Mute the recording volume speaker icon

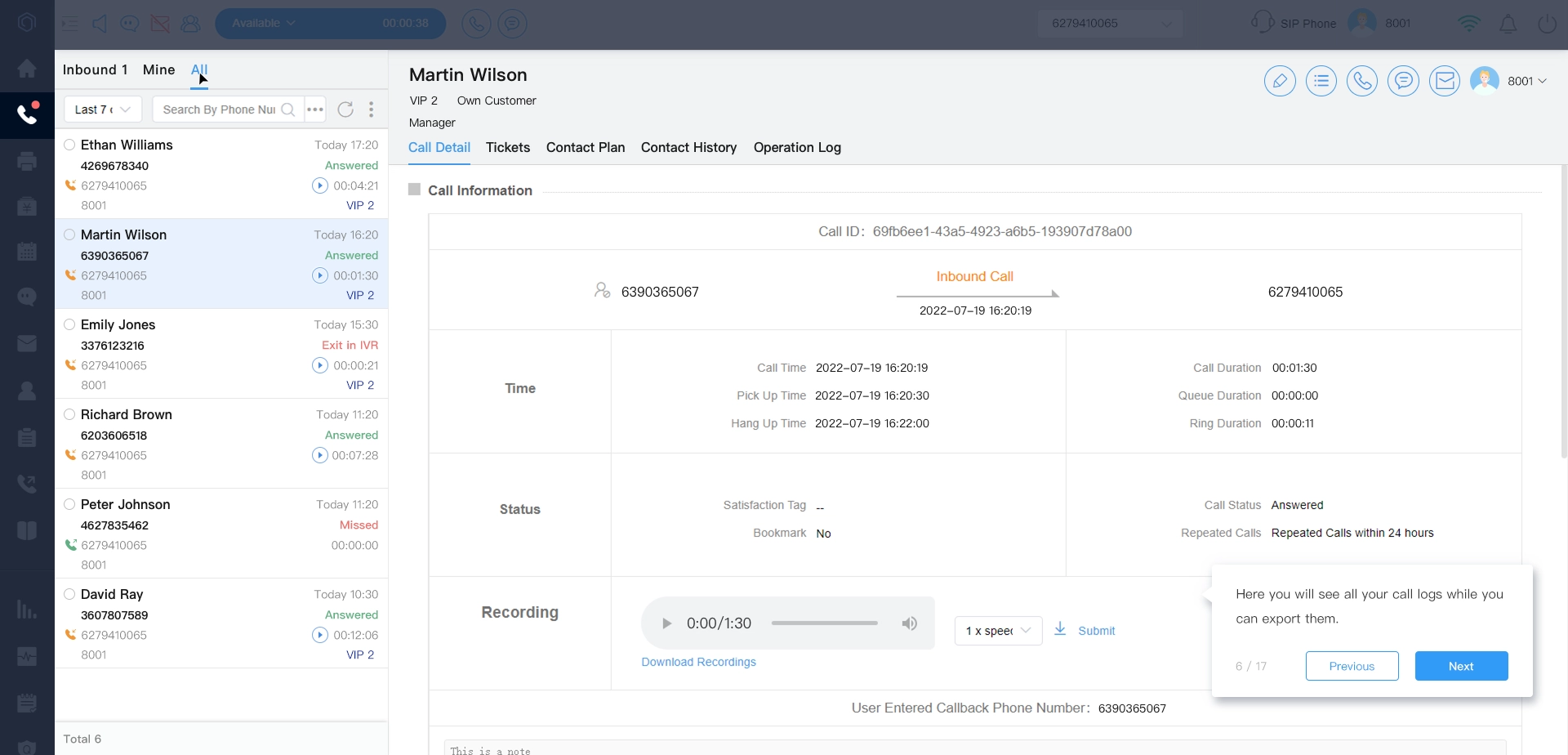click(909, 623)
